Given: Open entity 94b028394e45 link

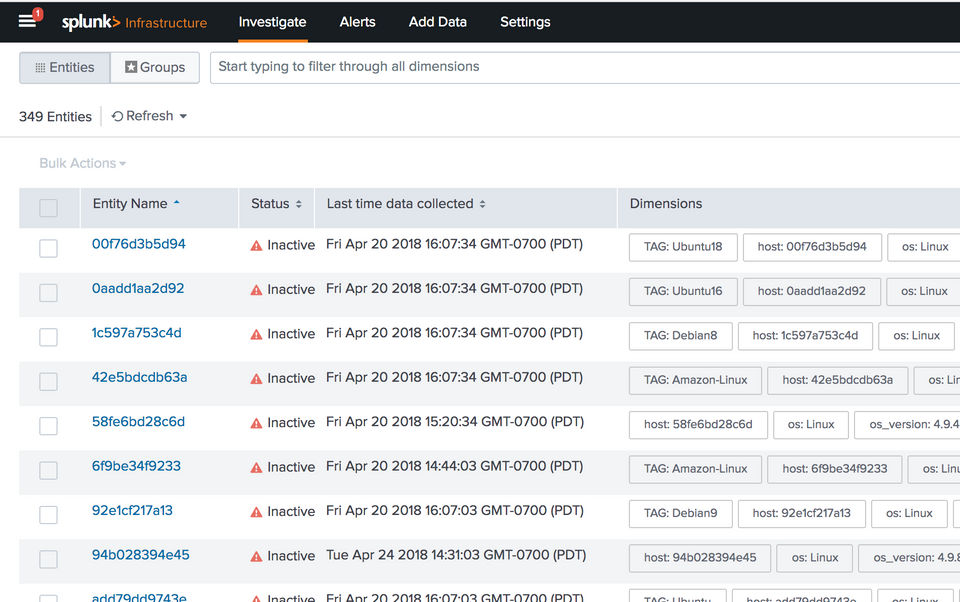Looking at the screenshot, I should point(141,555).
